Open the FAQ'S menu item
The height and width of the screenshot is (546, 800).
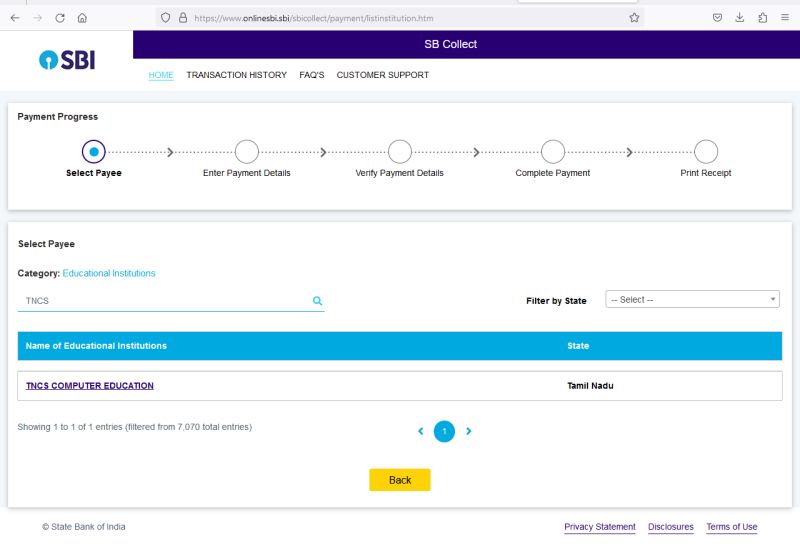coord(312,75)
